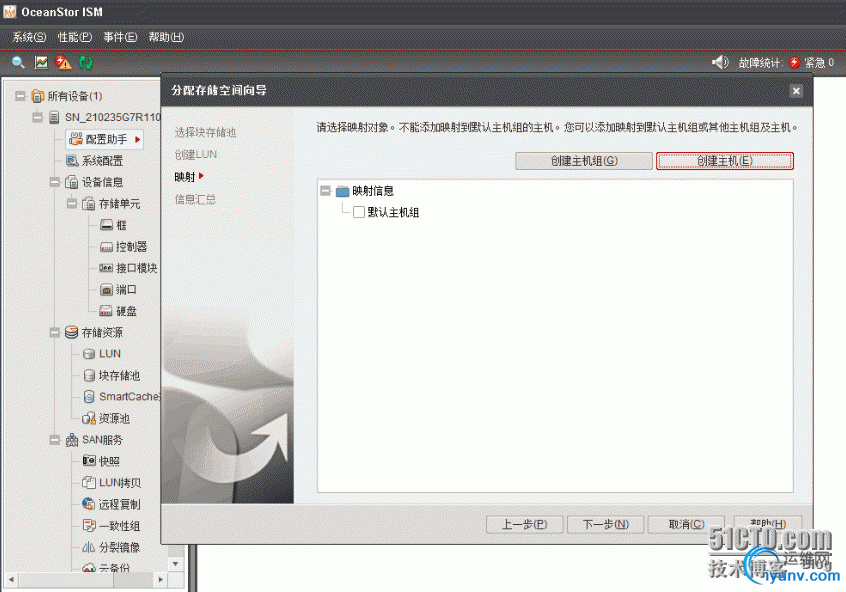Collapse the 映射信息 tree node
Image resolution: width=846 pixels, height=592 pixels.
click(x=325, y=190)
